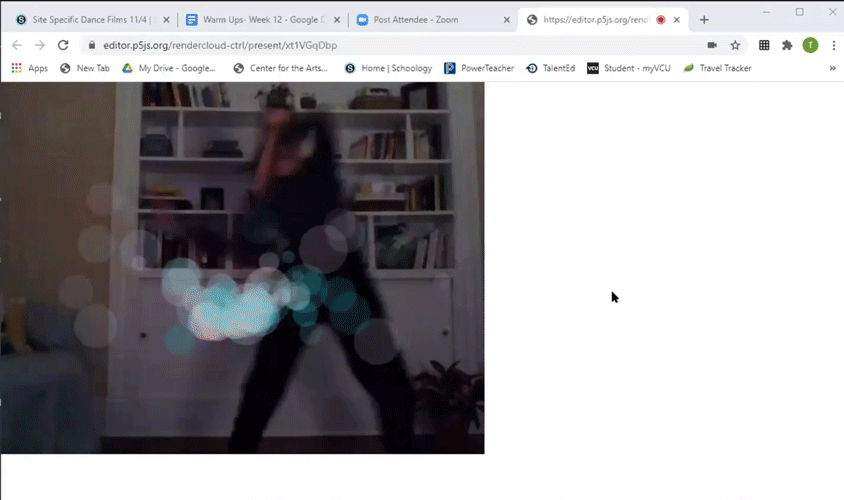Screen dimensions: 844x500
Task: Open Student - myVCU bookmark
Action: click(629, 68)
